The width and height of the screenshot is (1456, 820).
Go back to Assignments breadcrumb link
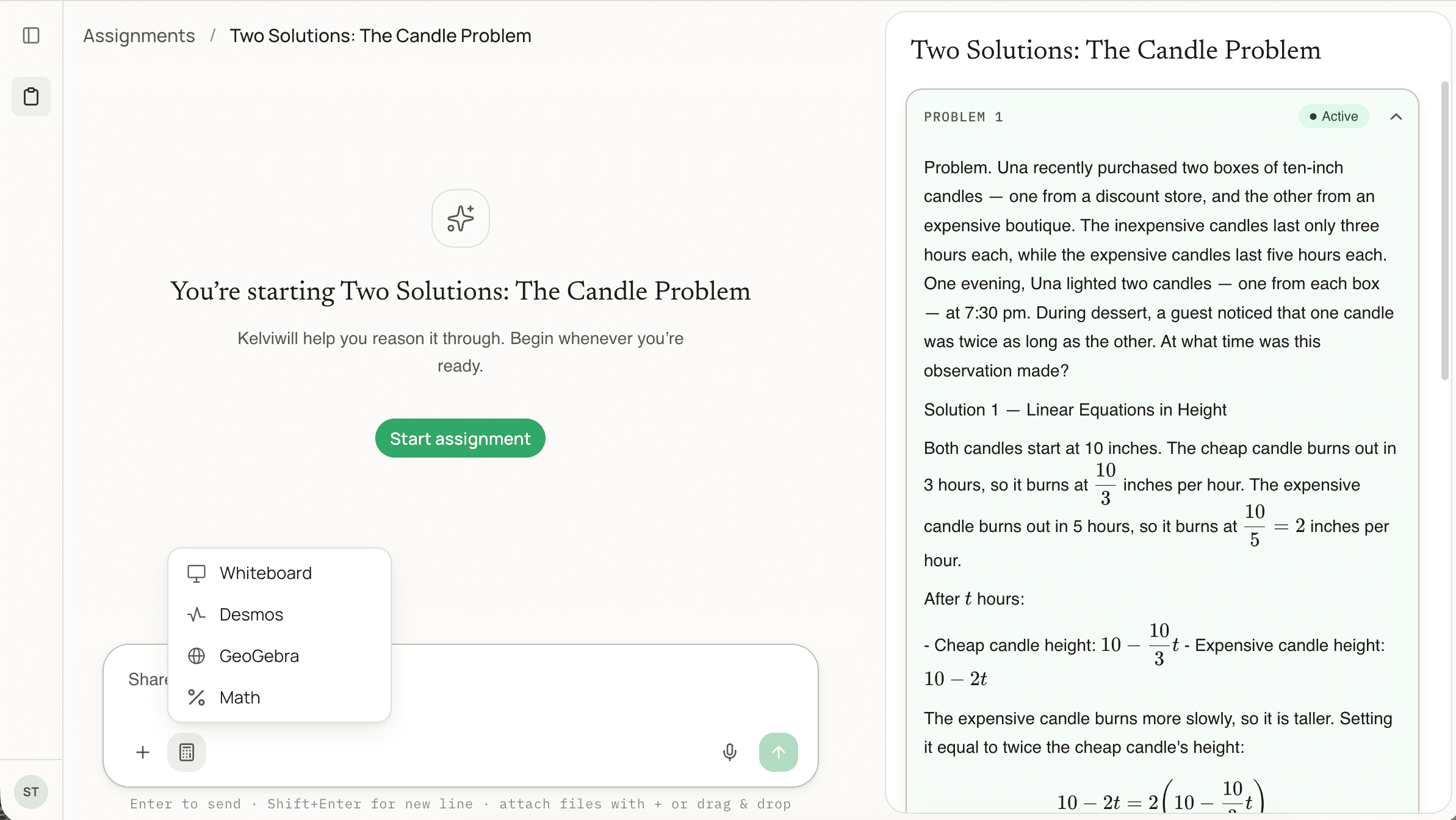tap(139, 35)
